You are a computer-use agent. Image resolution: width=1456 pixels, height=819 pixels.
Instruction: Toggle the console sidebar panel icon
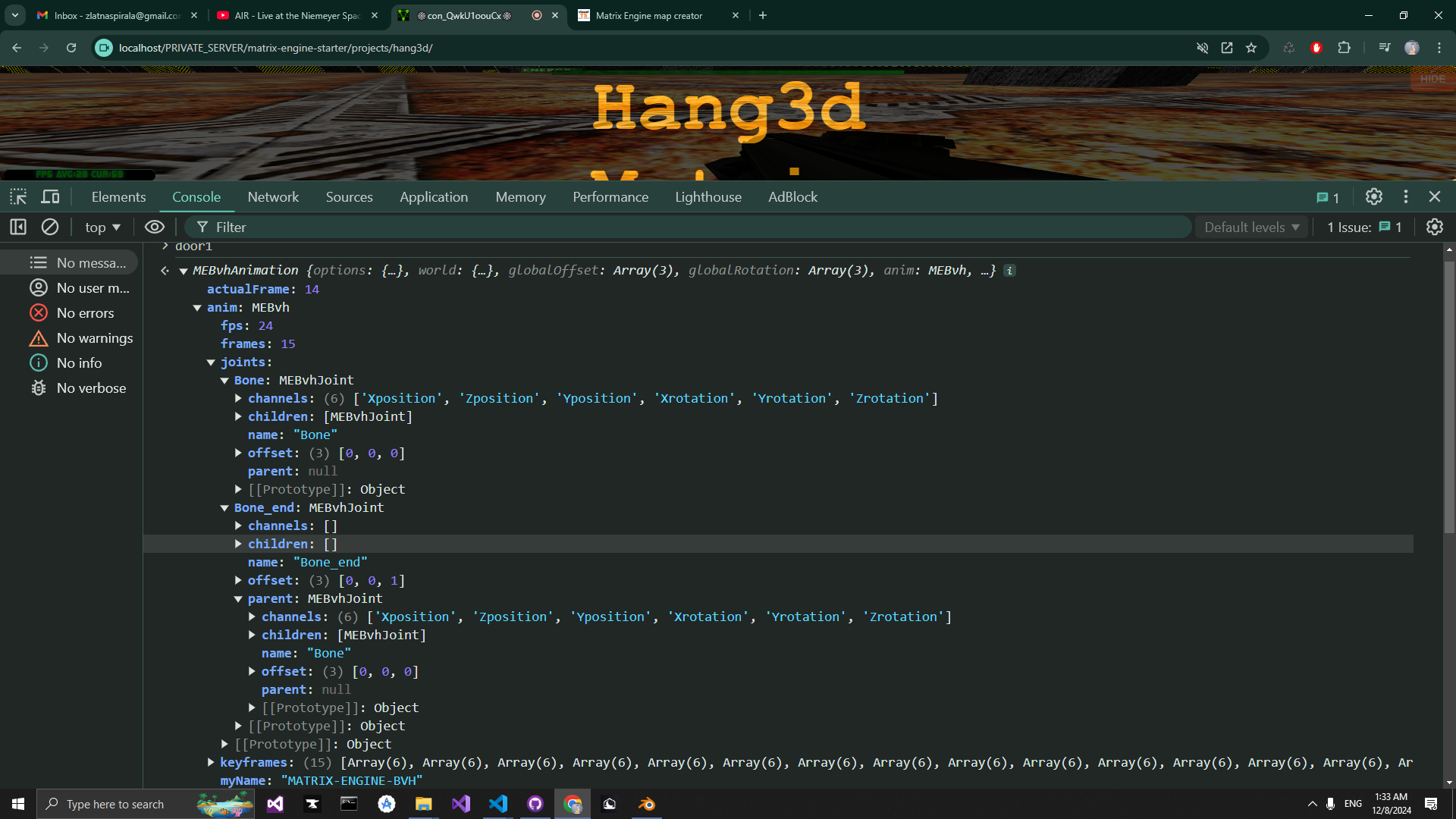[x=18, y=227]
